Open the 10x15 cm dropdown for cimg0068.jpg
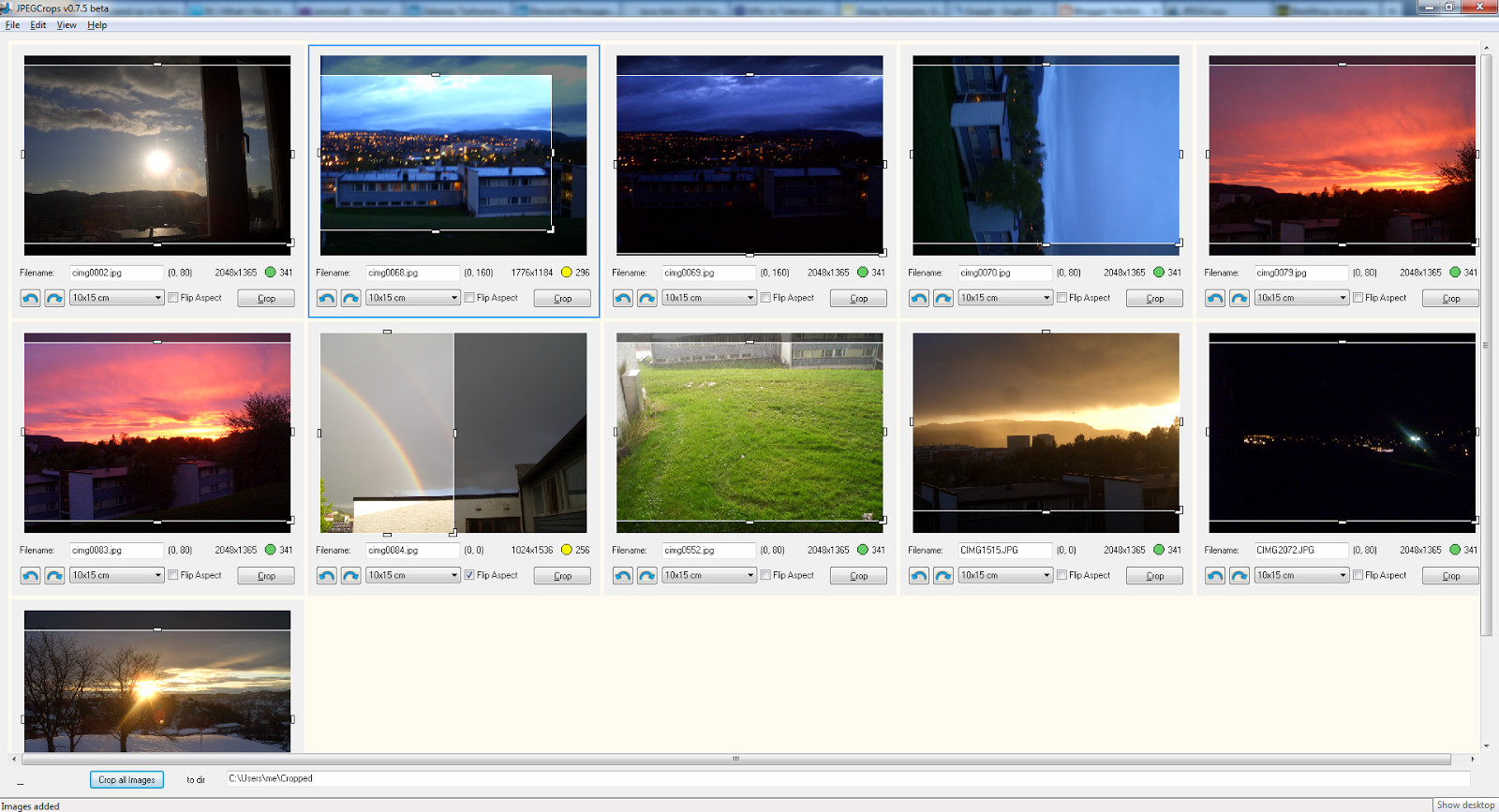Image resolution: width=1499 pixels, height=812 pixels. (x=413, y=298)
